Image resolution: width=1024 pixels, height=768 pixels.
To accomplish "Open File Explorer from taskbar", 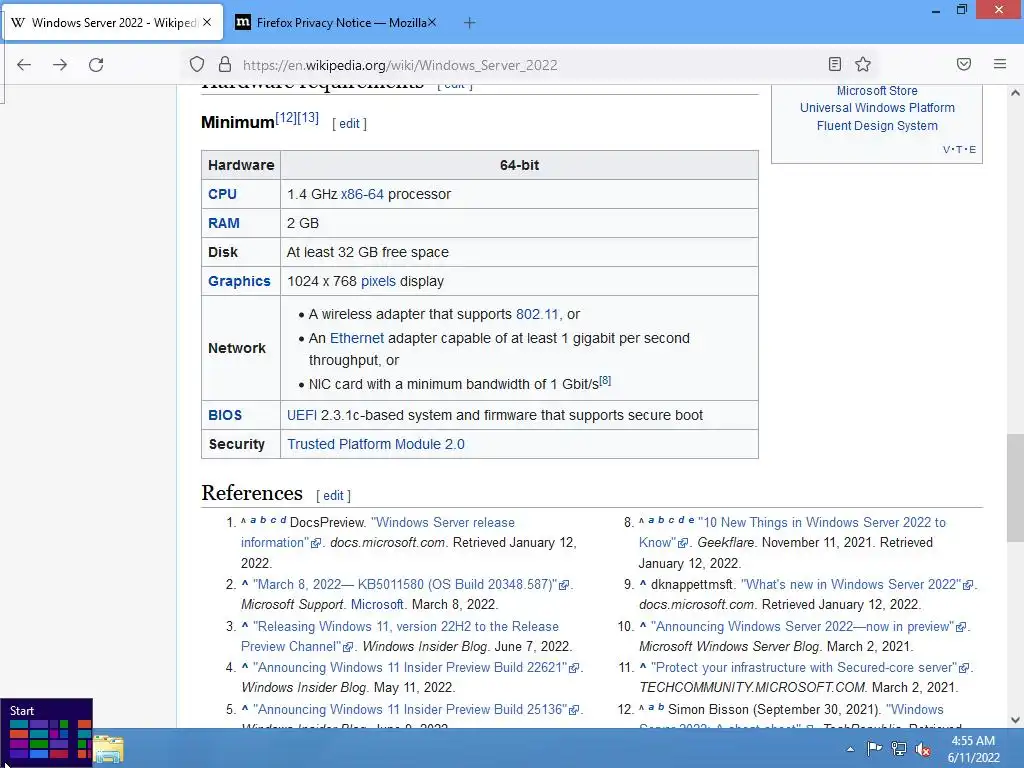I will point(108,750).
